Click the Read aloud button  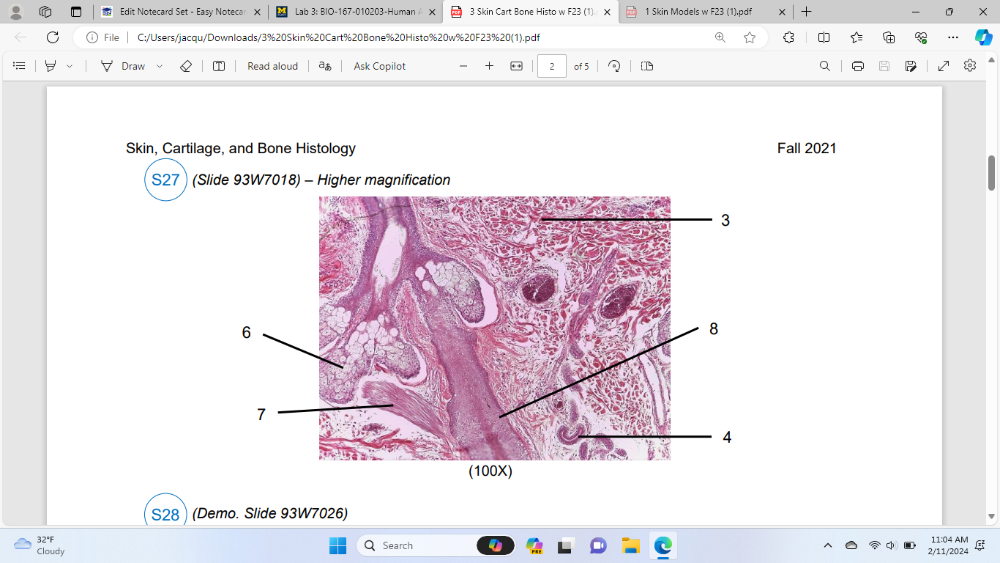pos(272,66)
